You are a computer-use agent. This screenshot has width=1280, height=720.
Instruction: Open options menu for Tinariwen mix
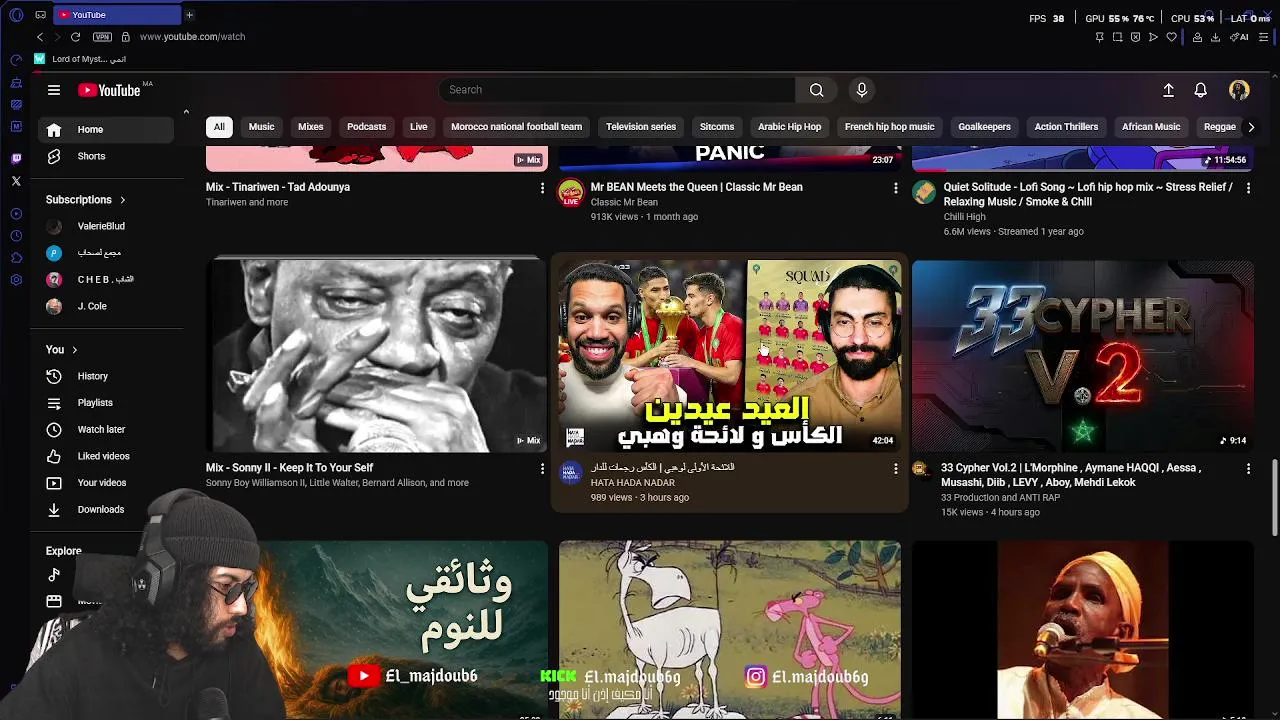tap(543, 188)
